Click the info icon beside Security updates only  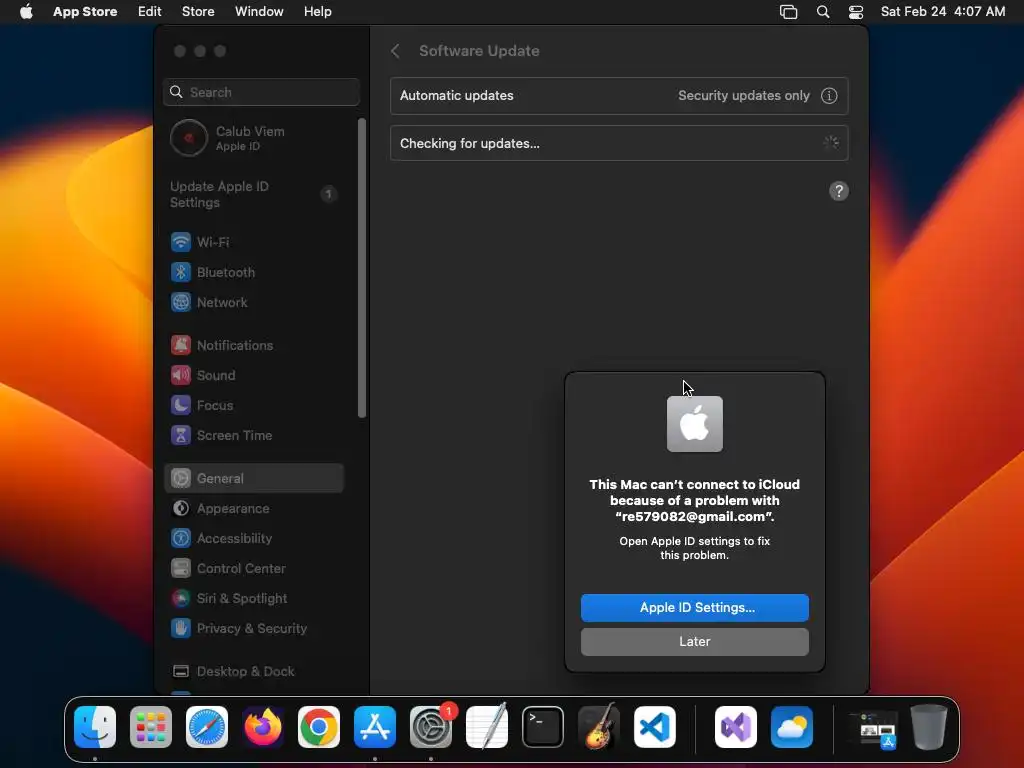point(829,96)
